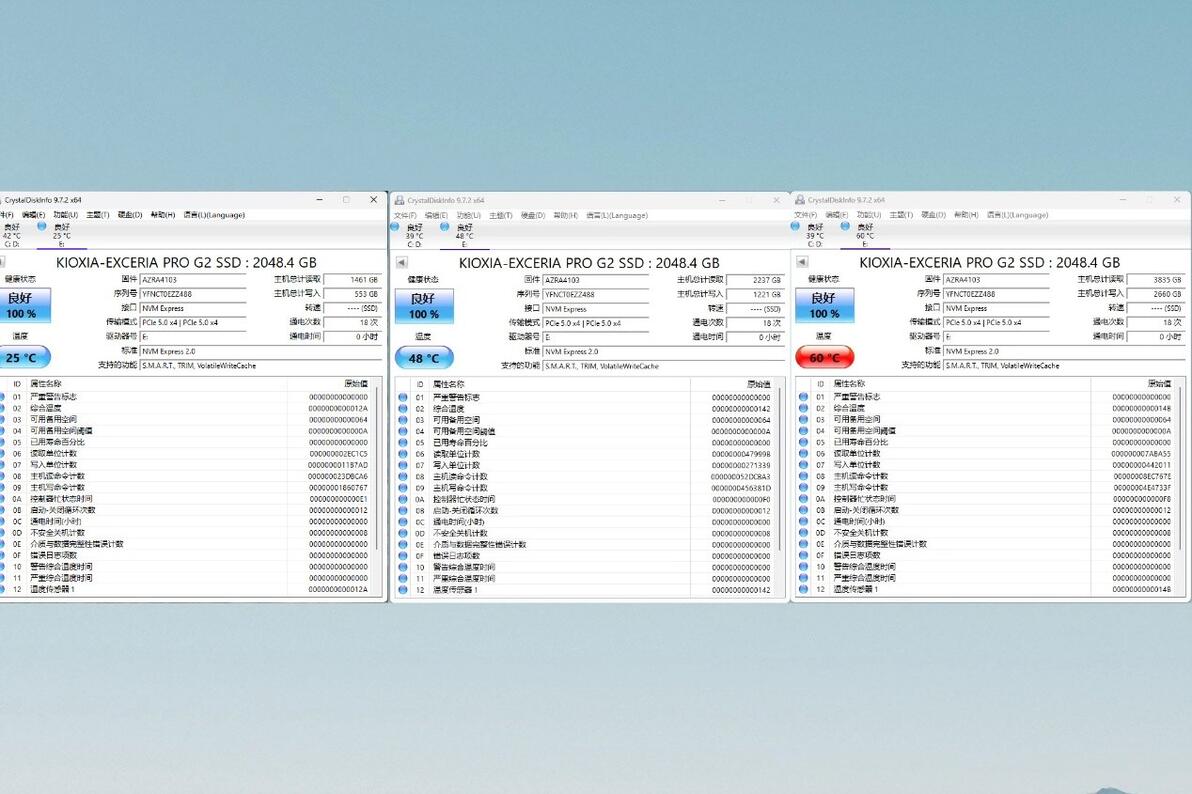Click 良好 100 % health button in left window

(x=24, y=305)
